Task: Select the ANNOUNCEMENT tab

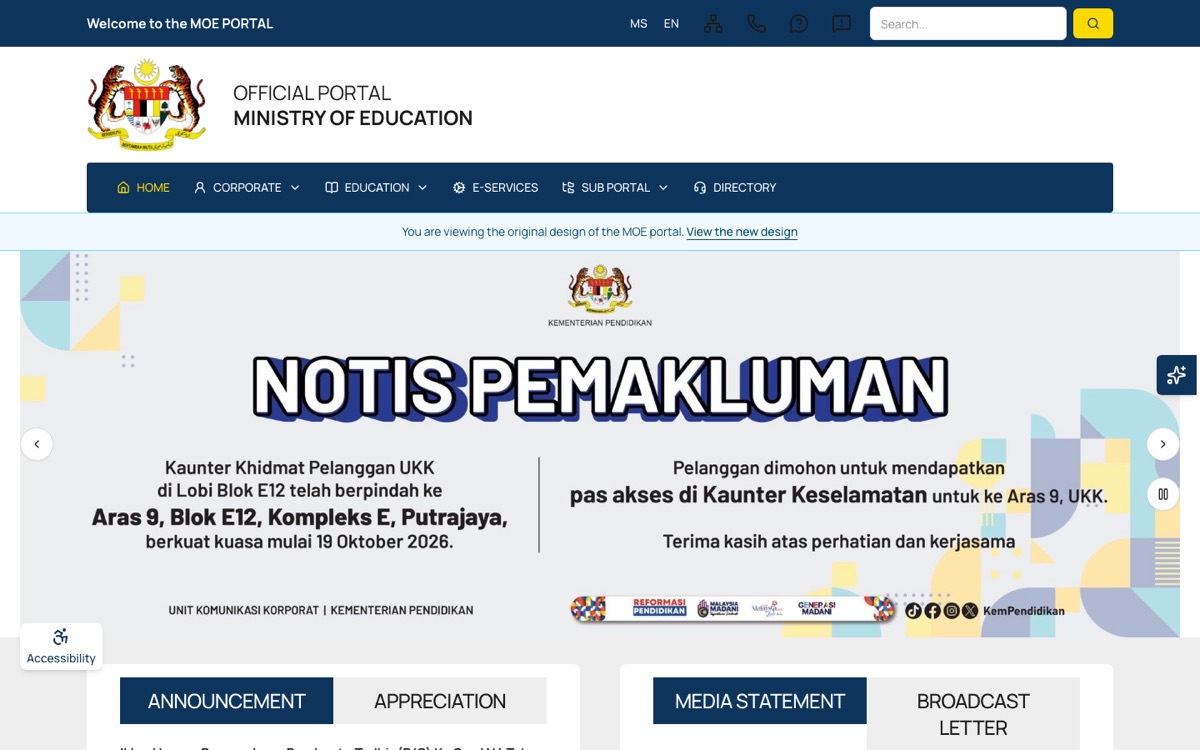Action: 226,701
